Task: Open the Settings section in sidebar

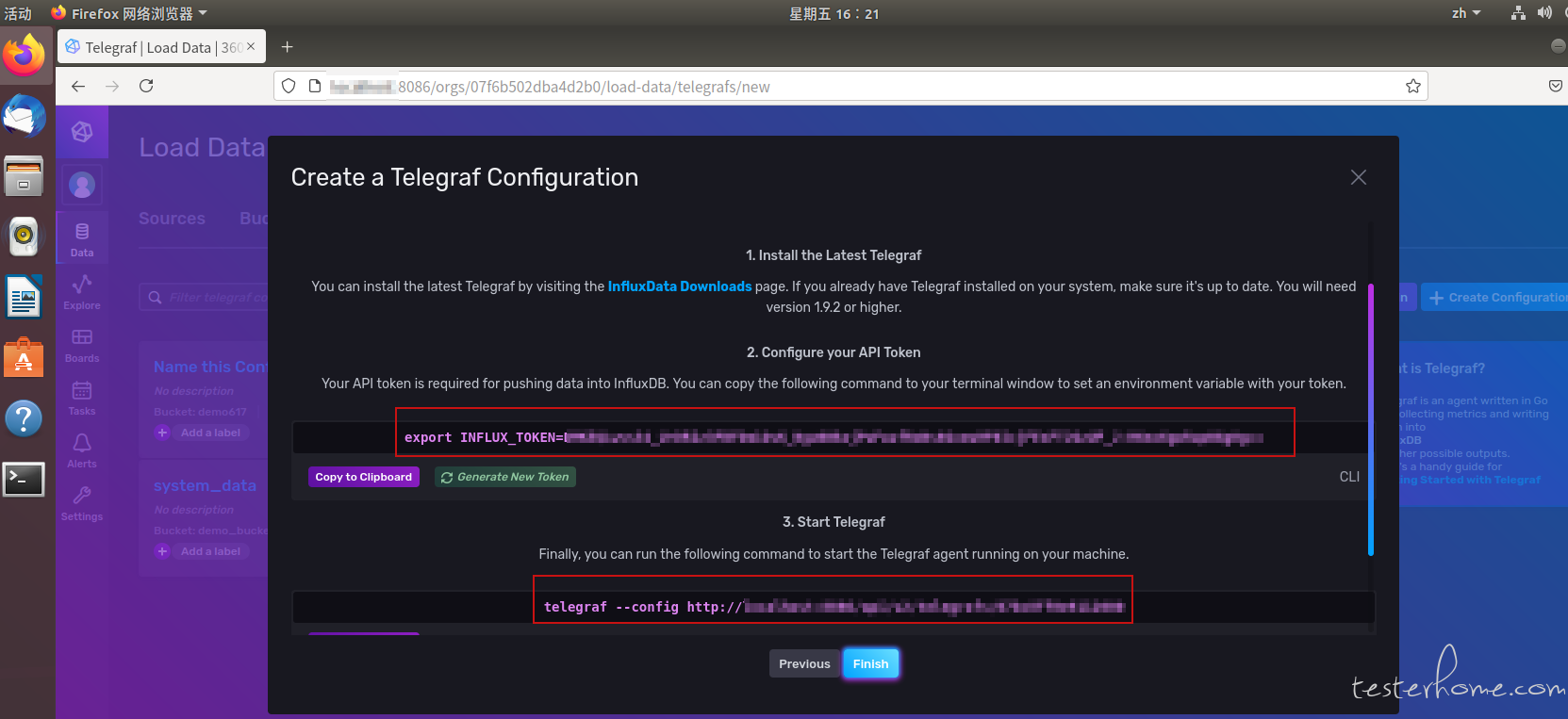Action: (x=82, y=503)
